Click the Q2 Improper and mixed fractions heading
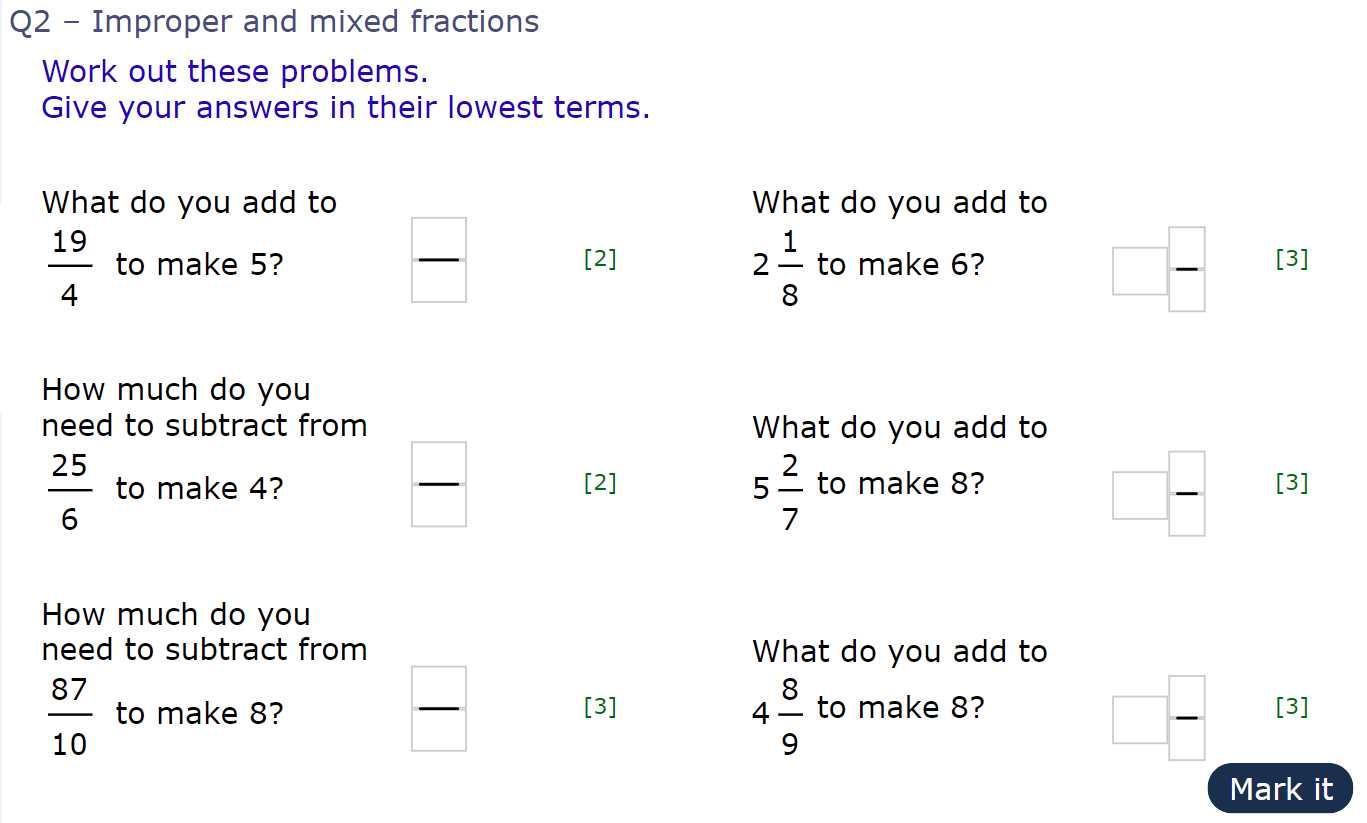Image resolution: width=1367 pixels, height=823 pixels. click(x=274, y=22)
